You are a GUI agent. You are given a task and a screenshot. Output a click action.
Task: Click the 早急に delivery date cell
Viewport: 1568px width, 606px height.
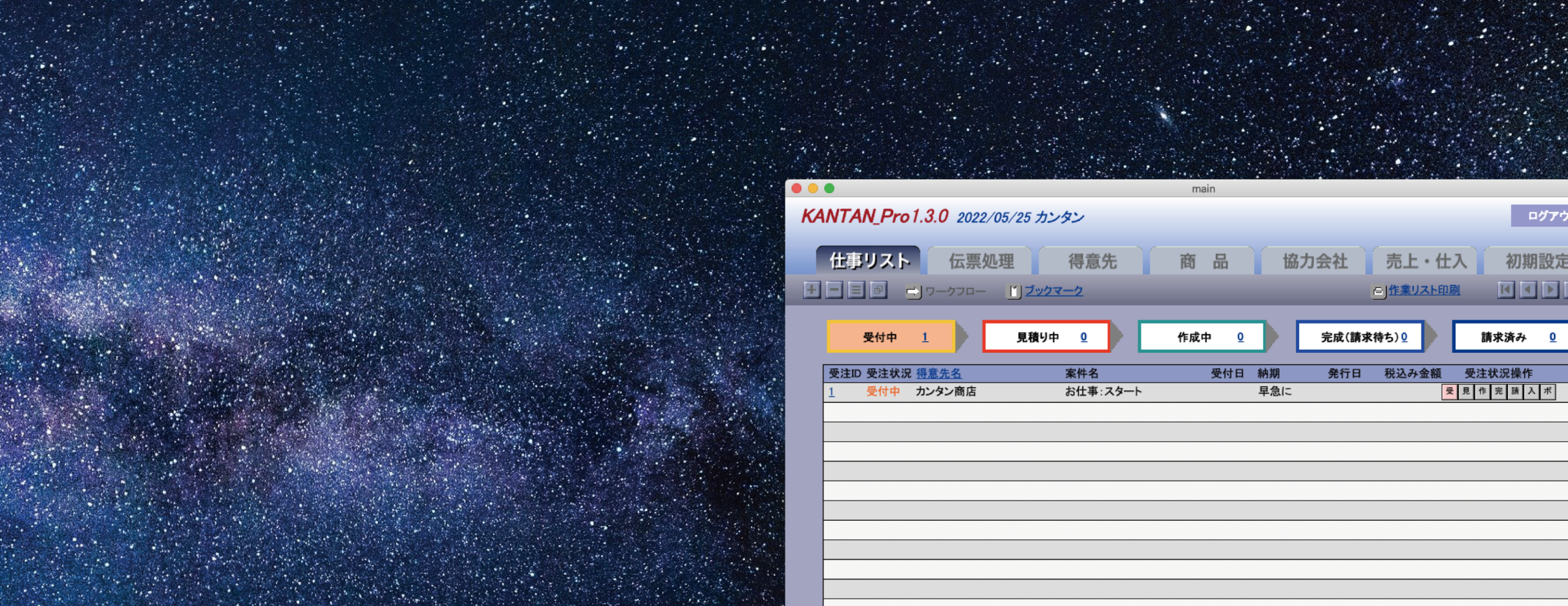pos(1275,392)
